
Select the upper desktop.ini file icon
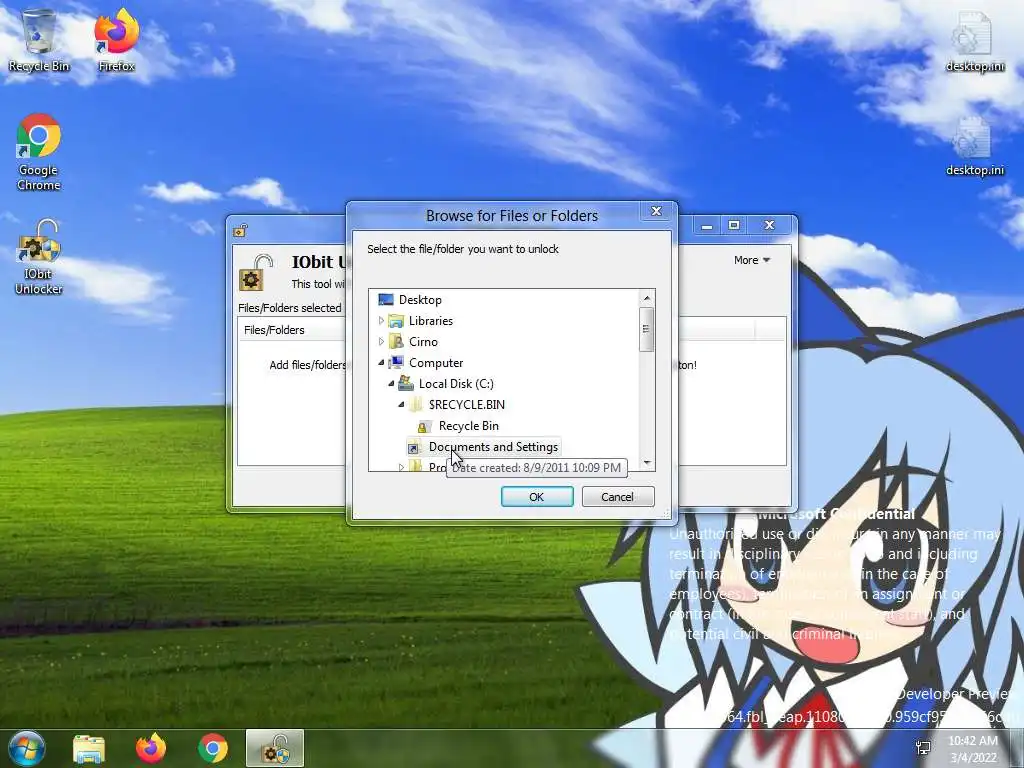[x=975, y=41]
